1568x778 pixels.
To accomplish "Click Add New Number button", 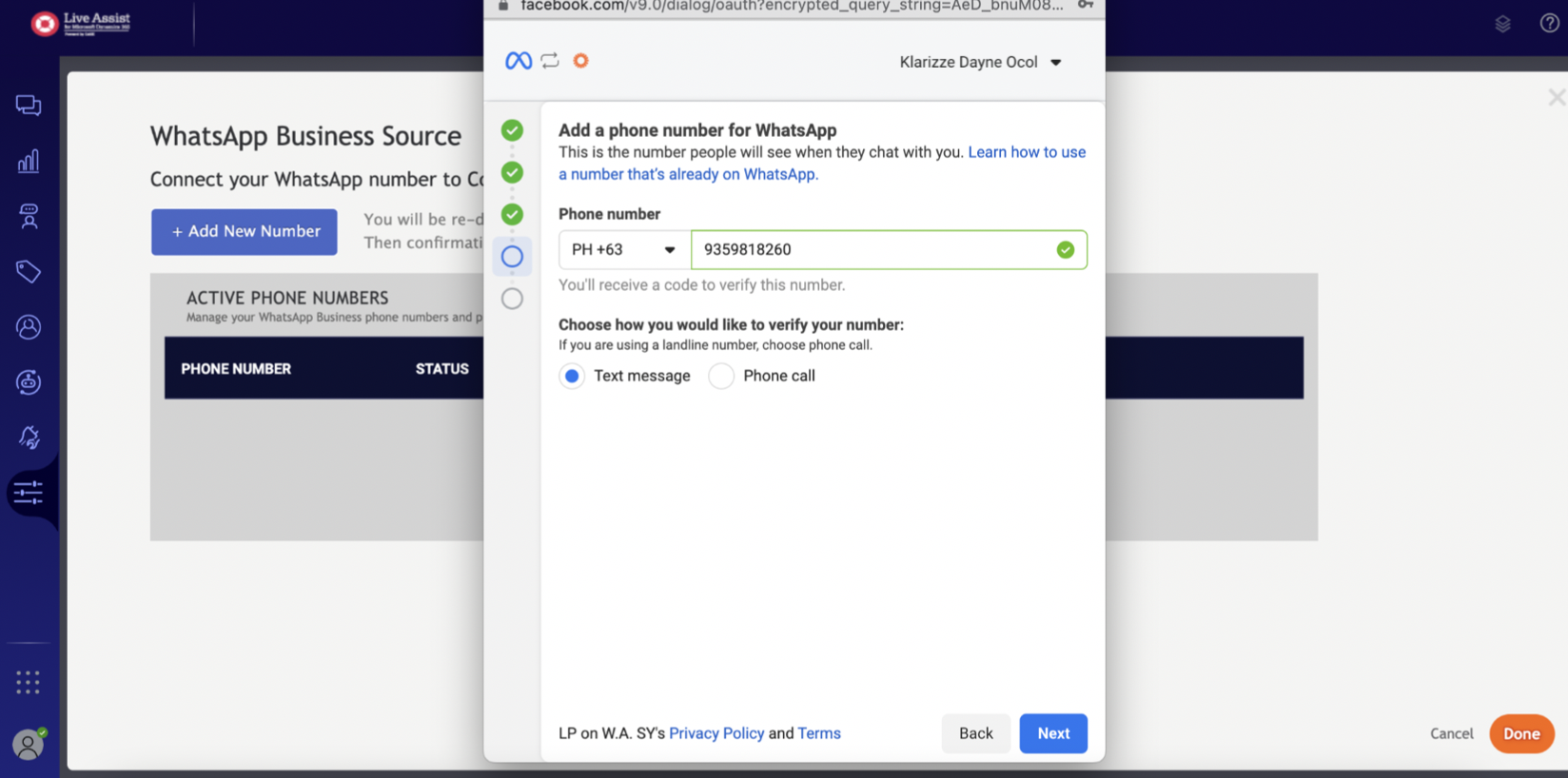I will click(245, 232).
